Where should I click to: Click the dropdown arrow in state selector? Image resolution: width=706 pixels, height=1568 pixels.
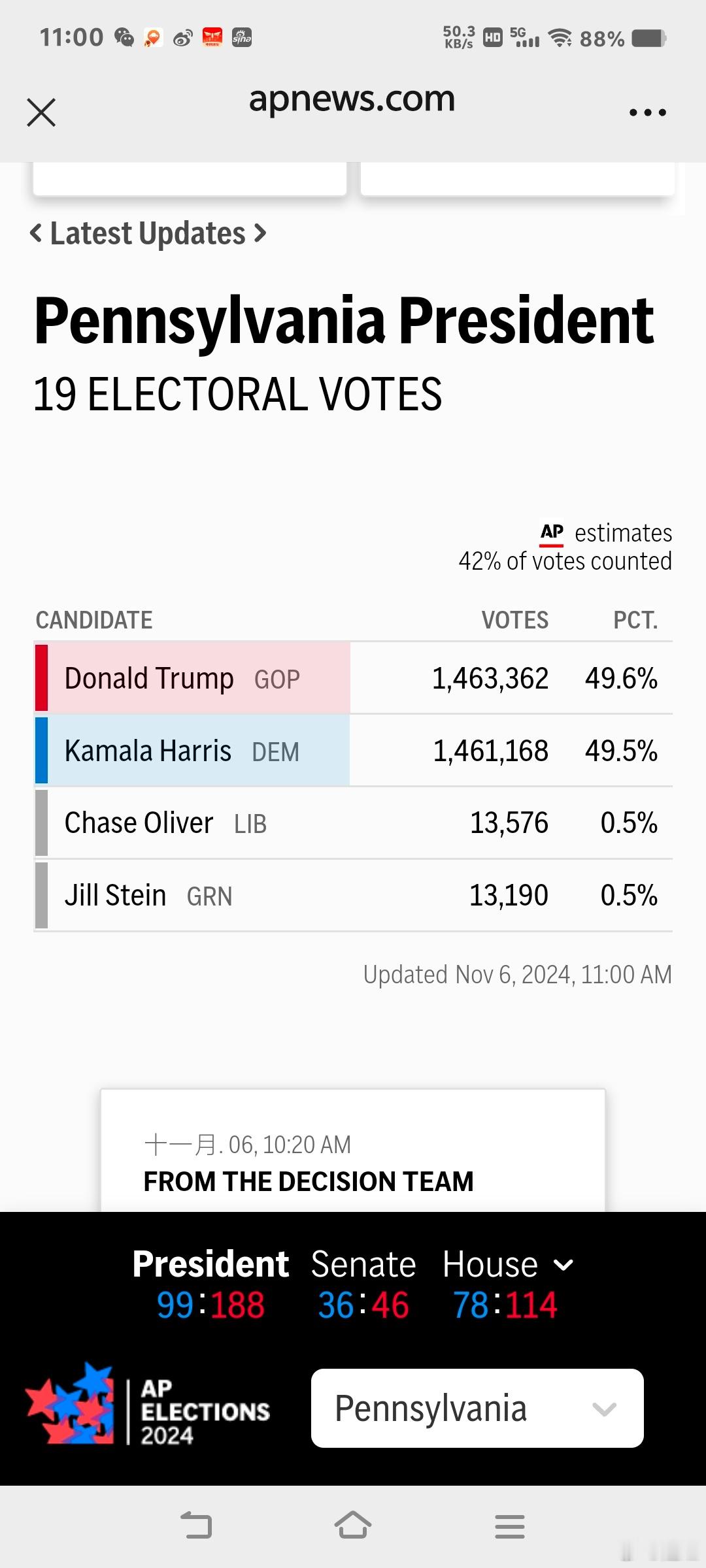[604, 1409]
